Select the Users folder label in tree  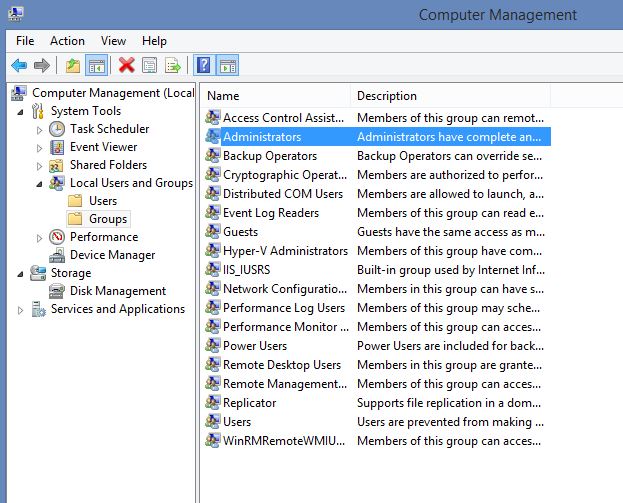tap(103, 201)
